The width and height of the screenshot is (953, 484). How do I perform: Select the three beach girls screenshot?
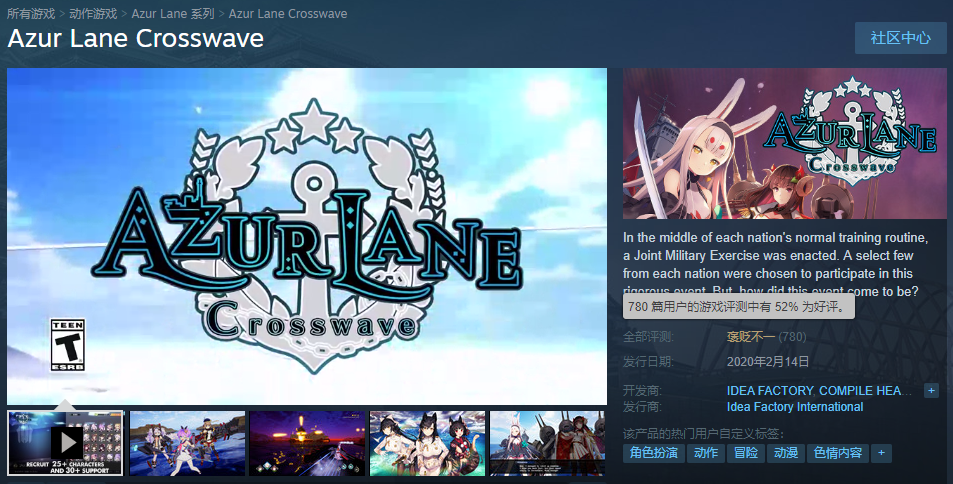tap(427, 443)
